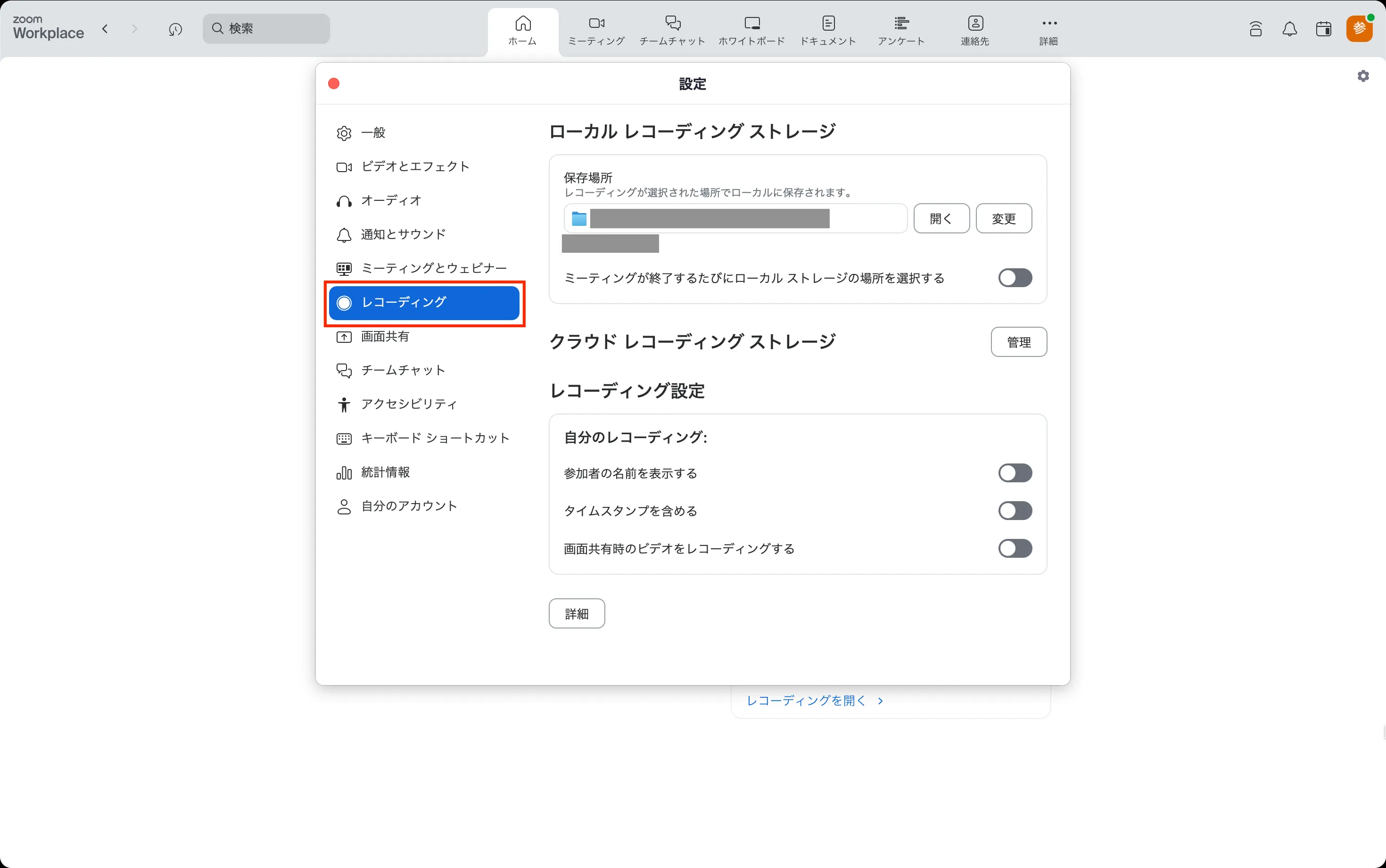Click the 管理 cloud recording button
The image size is (1386, 868).
click(1018, 342)
